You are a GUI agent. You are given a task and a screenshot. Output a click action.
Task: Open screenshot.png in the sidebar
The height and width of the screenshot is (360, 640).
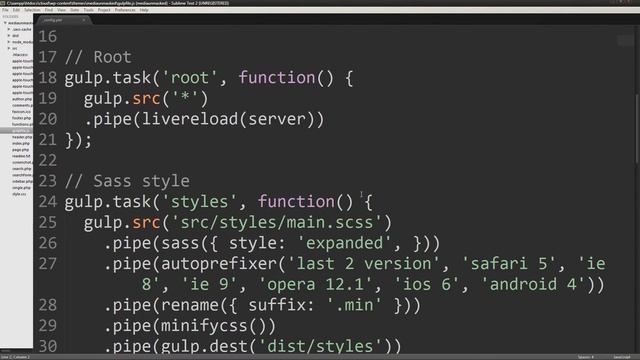(x=22, y=162)
